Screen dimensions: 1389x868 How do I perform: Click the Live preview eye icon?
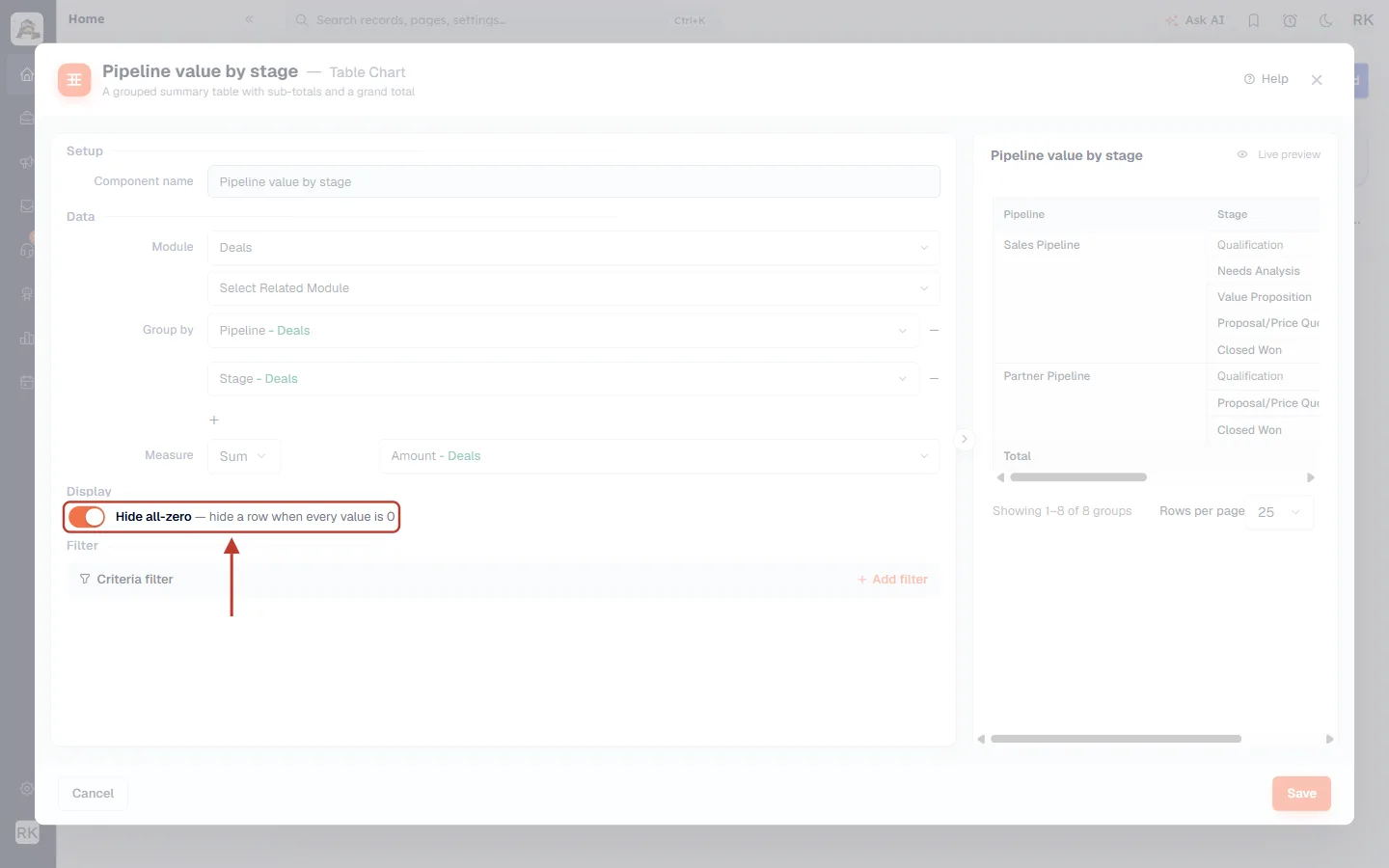pyautogui.click(x=1242, y=154)
